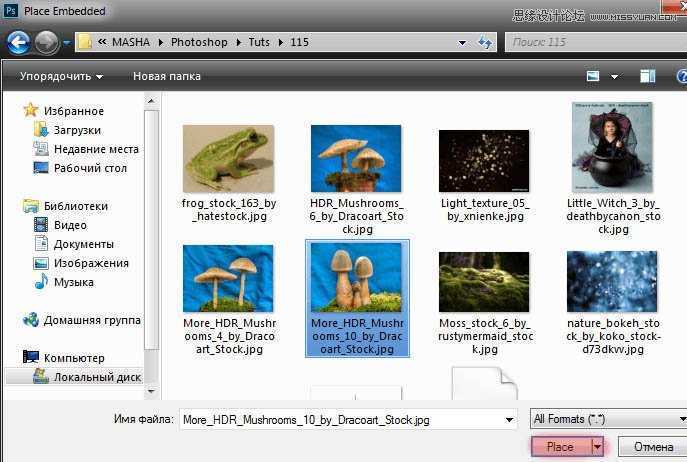Click the Отмена cancel button
The image size is (687, 462).
click(x=653, y=447)
